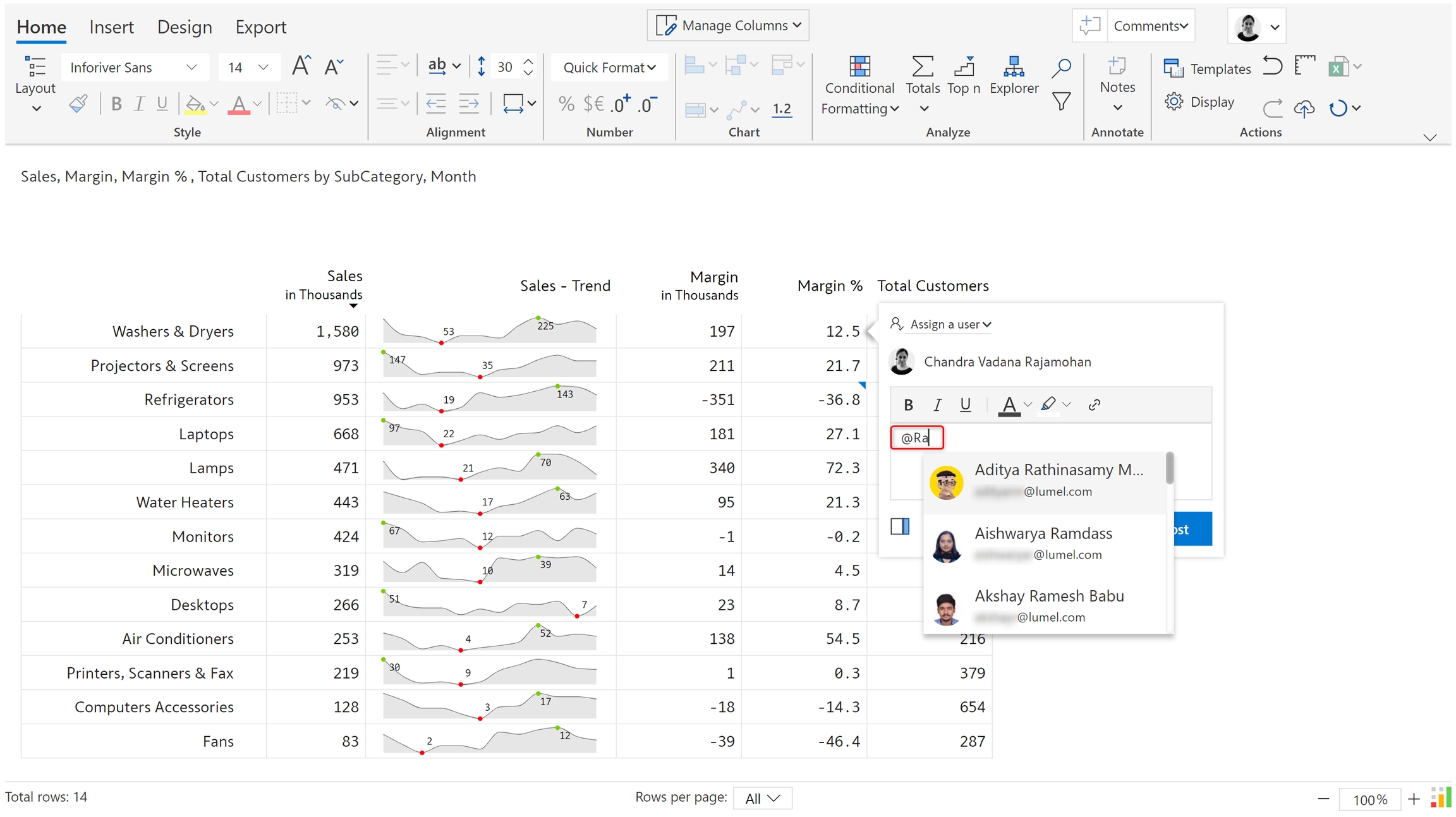Click the undo arrow in Actions
This screenshot has width=1456, height=817.
click(1272, 66)
